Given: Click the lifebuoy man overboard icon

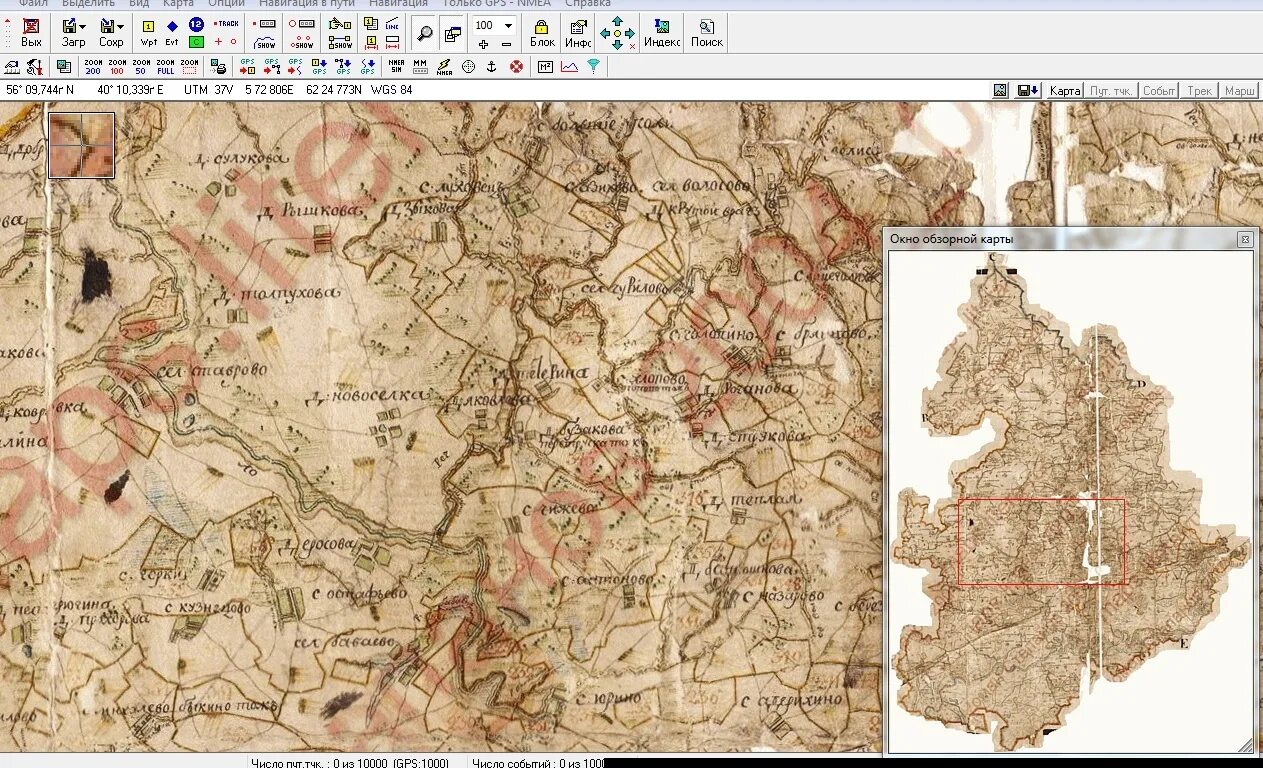Looking at the screenshot, I should pyautogui.click(x=516, y=67).
